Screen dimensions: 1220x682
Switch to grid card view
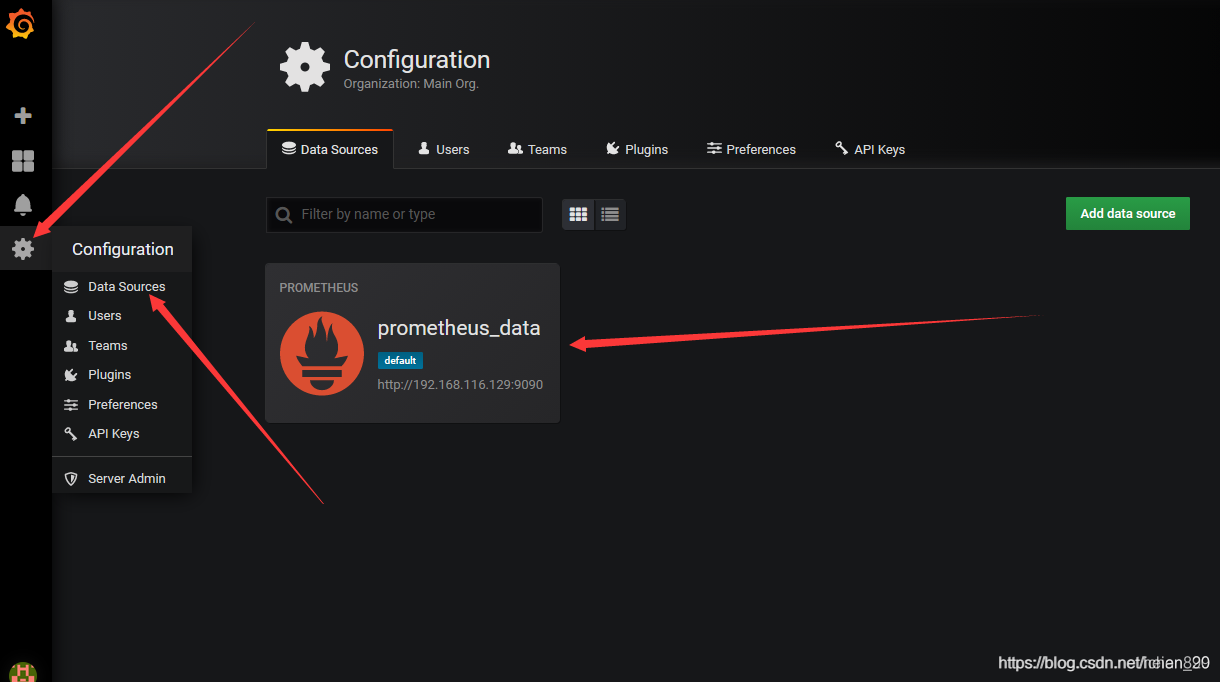(x=578, y=214)
